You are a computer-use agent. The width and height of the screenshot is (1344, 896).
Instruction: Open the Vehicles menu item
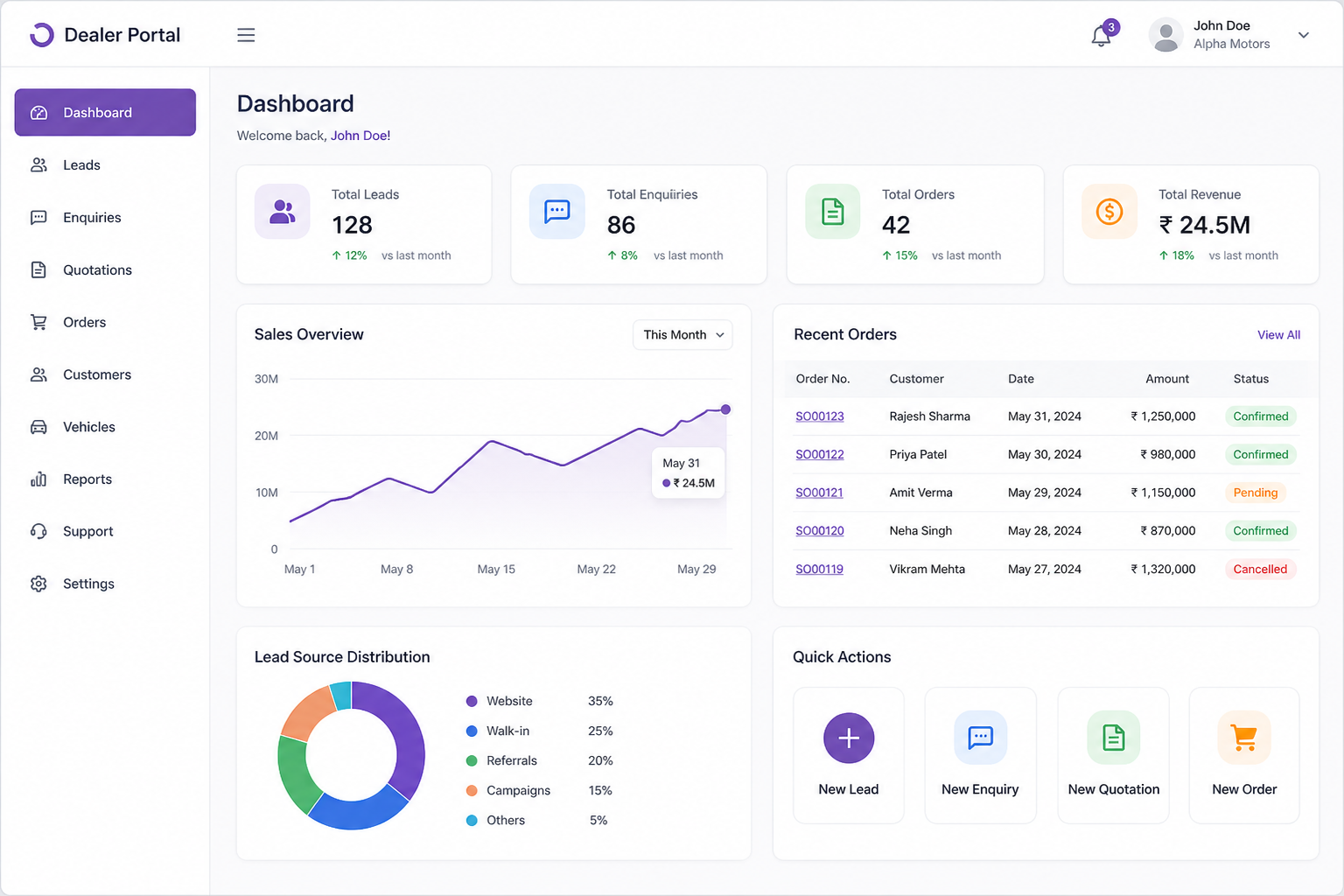[x=105, y=427]
